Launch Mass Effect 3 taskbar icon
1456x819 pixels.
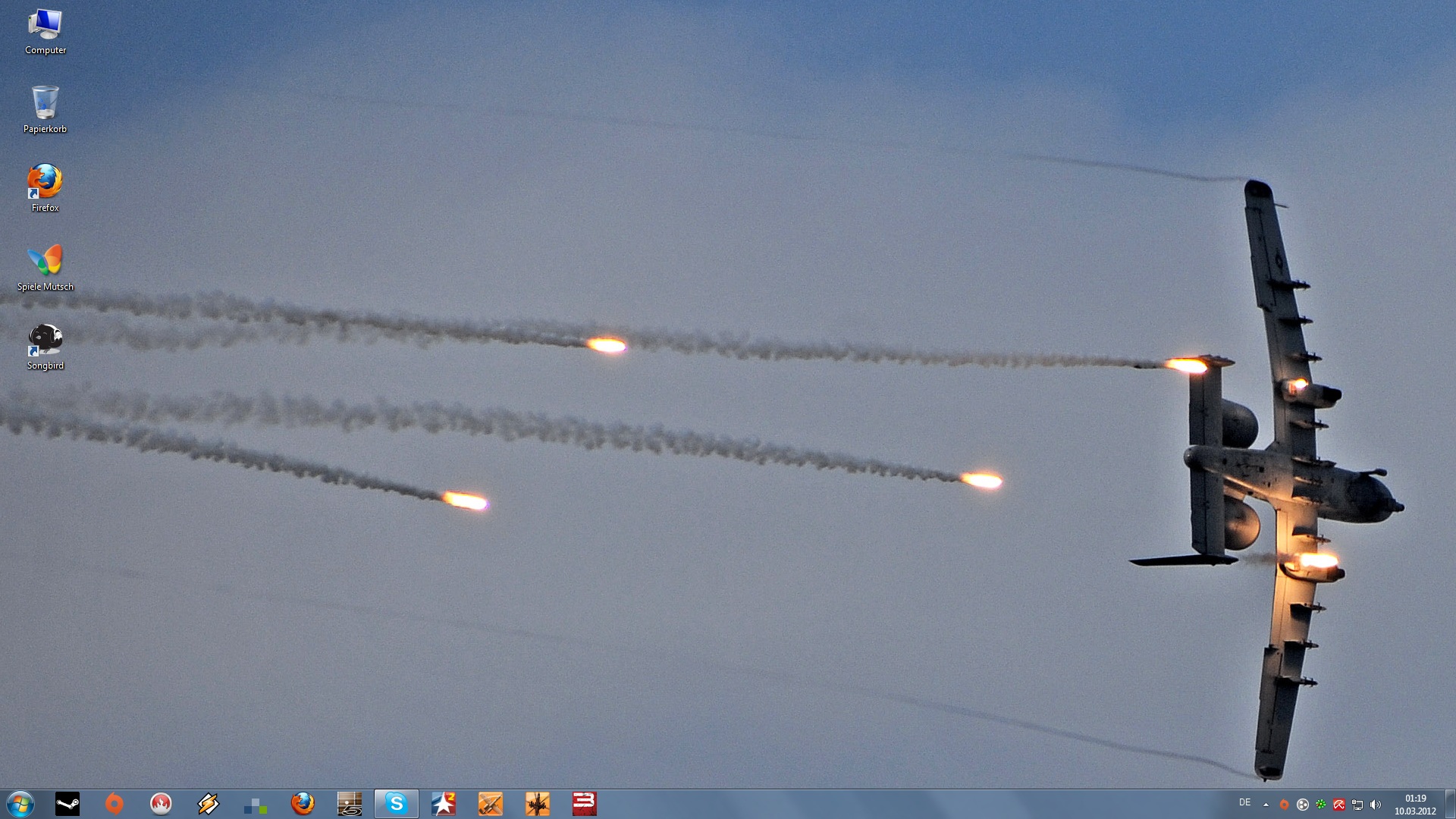[584, 804]
